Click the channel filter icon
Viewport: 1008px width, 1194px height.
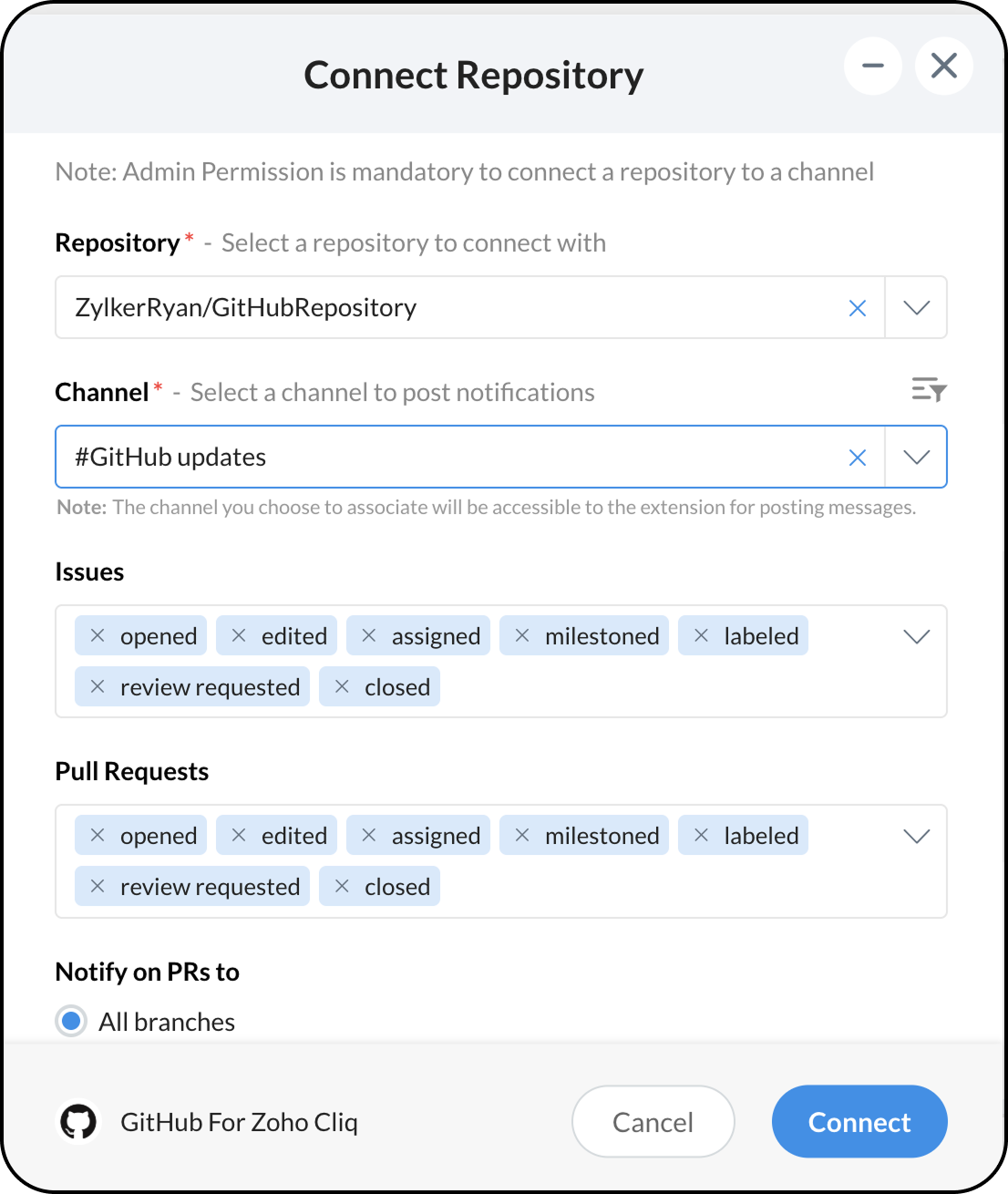pyautogui.click(x=929, y=390)
